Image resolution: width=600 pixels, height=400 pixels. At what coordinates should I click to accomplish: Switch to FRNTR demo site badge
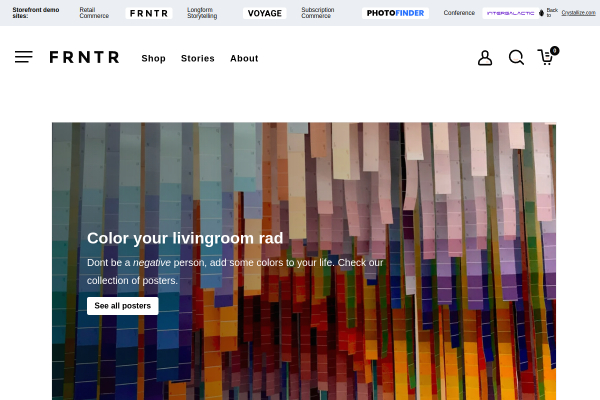coord(149,13)
